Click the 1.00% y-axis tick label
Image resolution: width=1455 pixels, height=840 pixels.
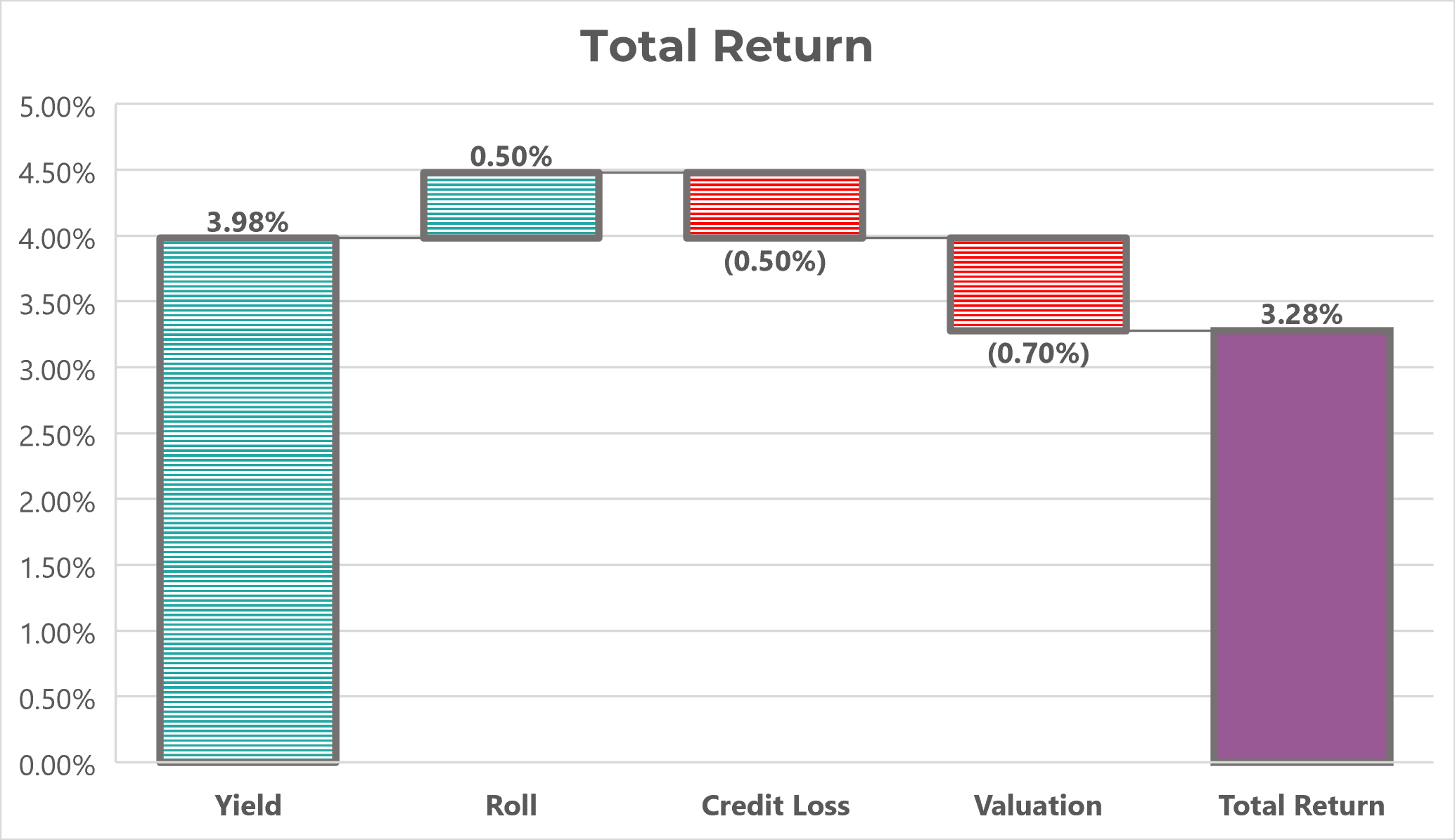coord(57,634)
